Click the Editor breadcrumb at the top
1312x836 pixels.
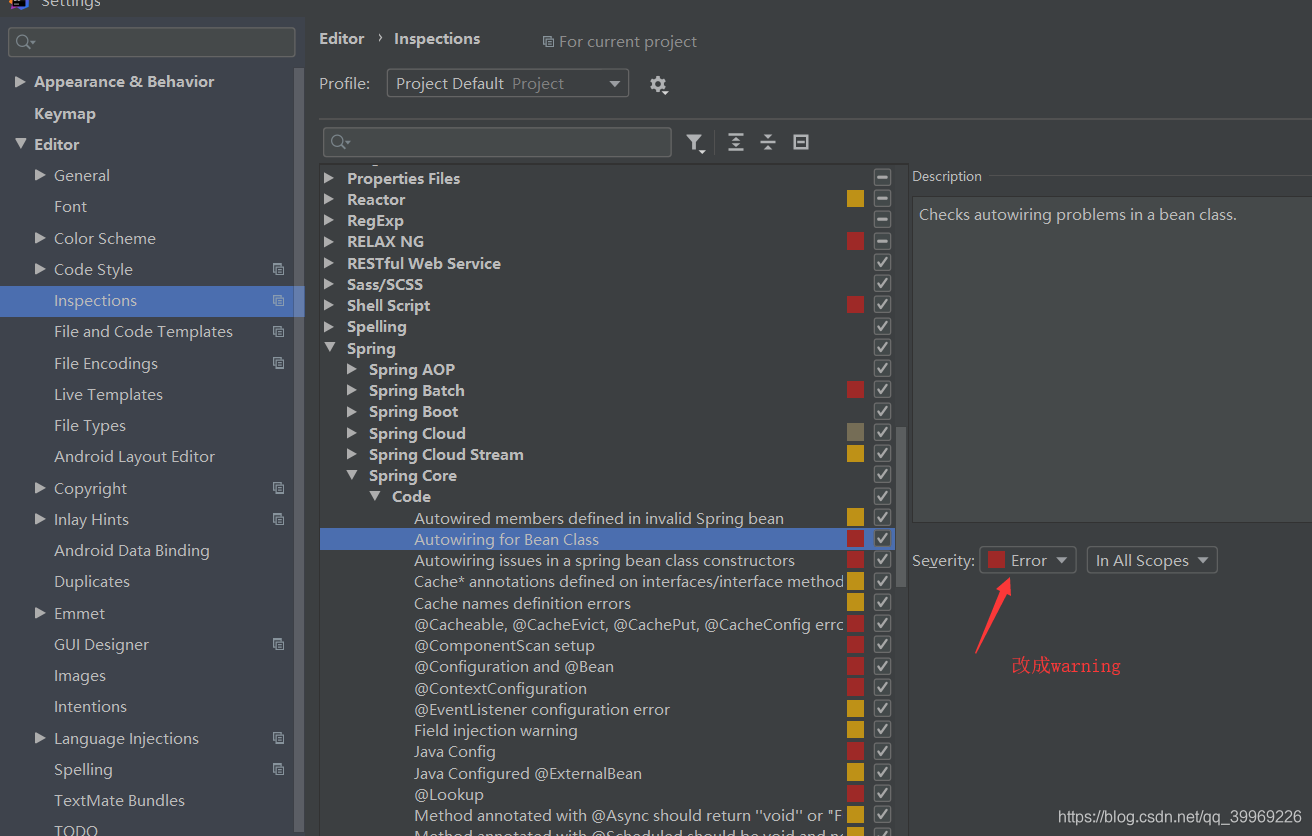pos(341,38)
